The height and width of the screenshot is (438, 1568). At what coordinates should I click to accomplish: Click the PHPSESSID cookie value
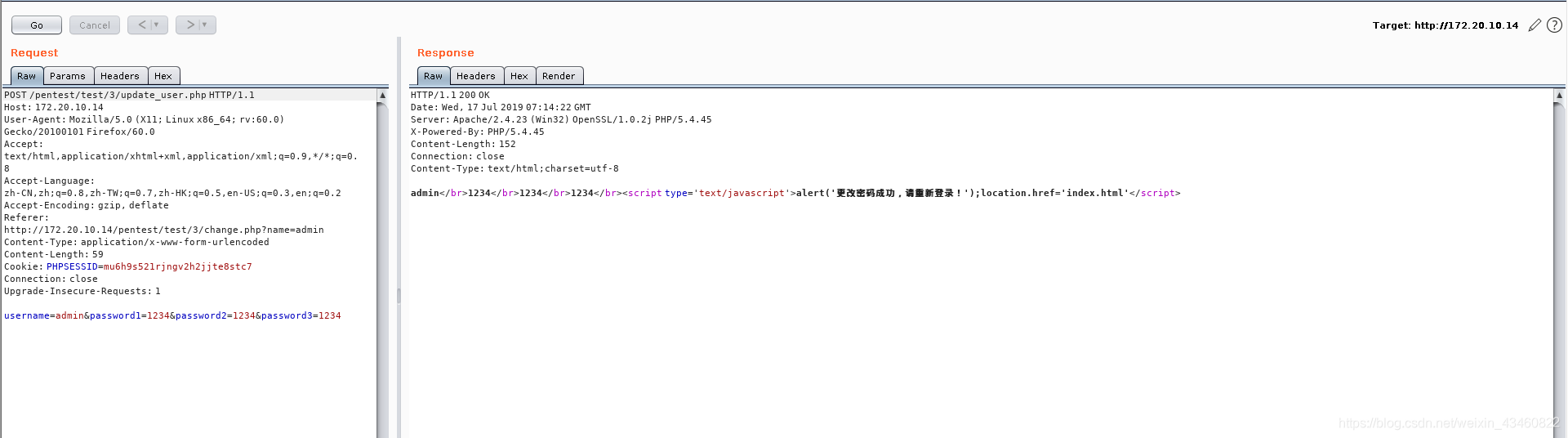(177, 266)
